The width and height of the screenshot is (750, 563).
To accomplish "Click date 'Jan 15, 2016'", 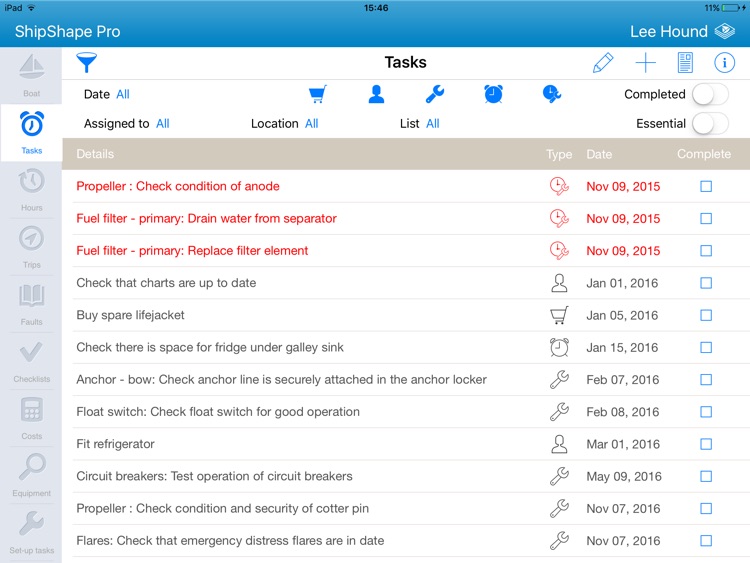I will tap(622, 348).
